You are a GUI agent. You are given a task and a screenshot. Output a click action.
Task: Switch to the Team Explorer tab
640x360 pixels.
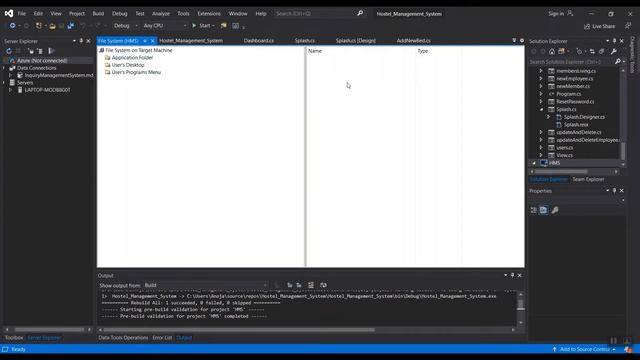(x=588, y=179)
